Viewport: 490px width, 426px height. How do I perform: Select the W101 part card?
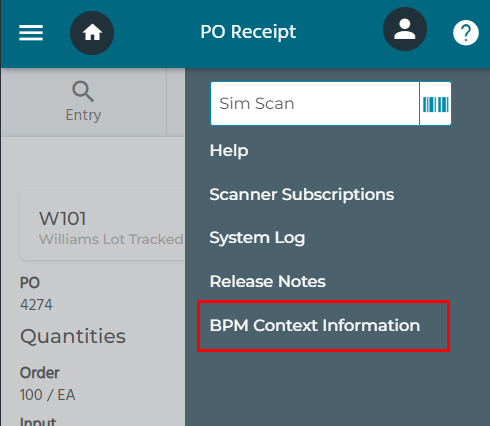tap(102, 224)
